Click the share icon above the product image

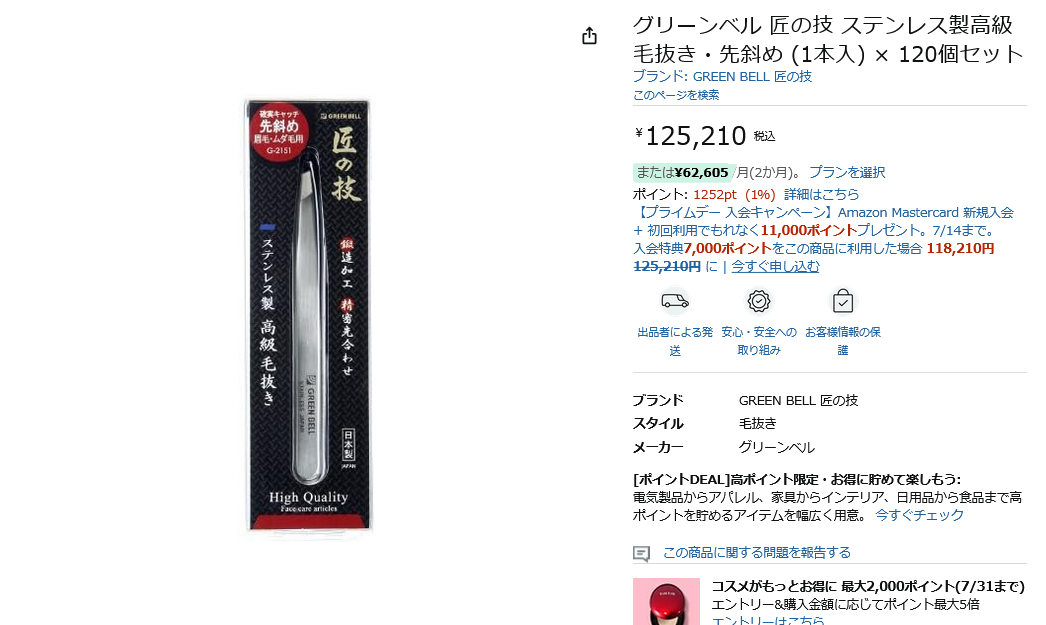coord(589,35)
